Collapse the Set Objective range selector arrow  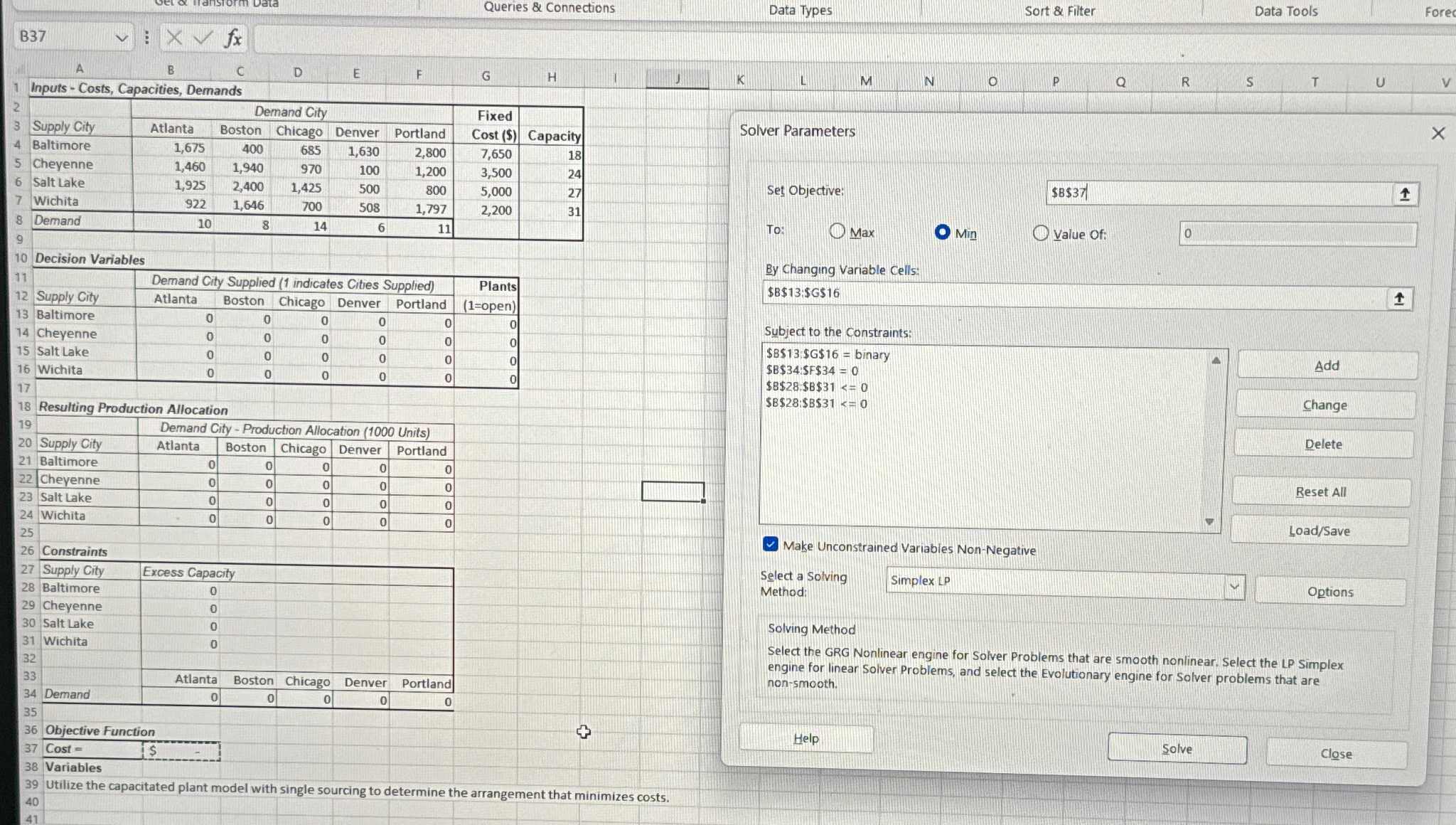[1404, 194]
